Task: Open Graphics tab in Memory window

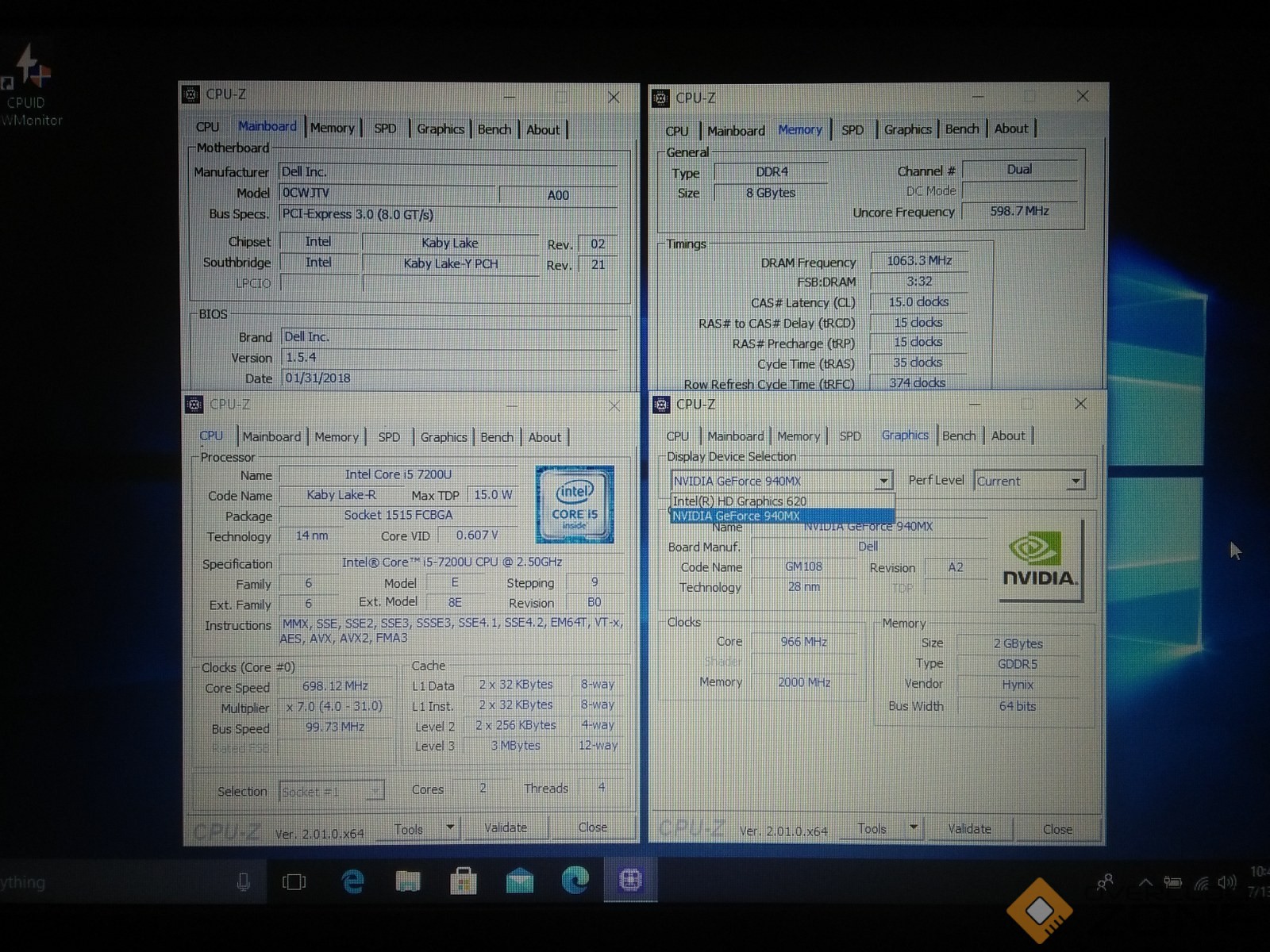Action: click(908, 129)
